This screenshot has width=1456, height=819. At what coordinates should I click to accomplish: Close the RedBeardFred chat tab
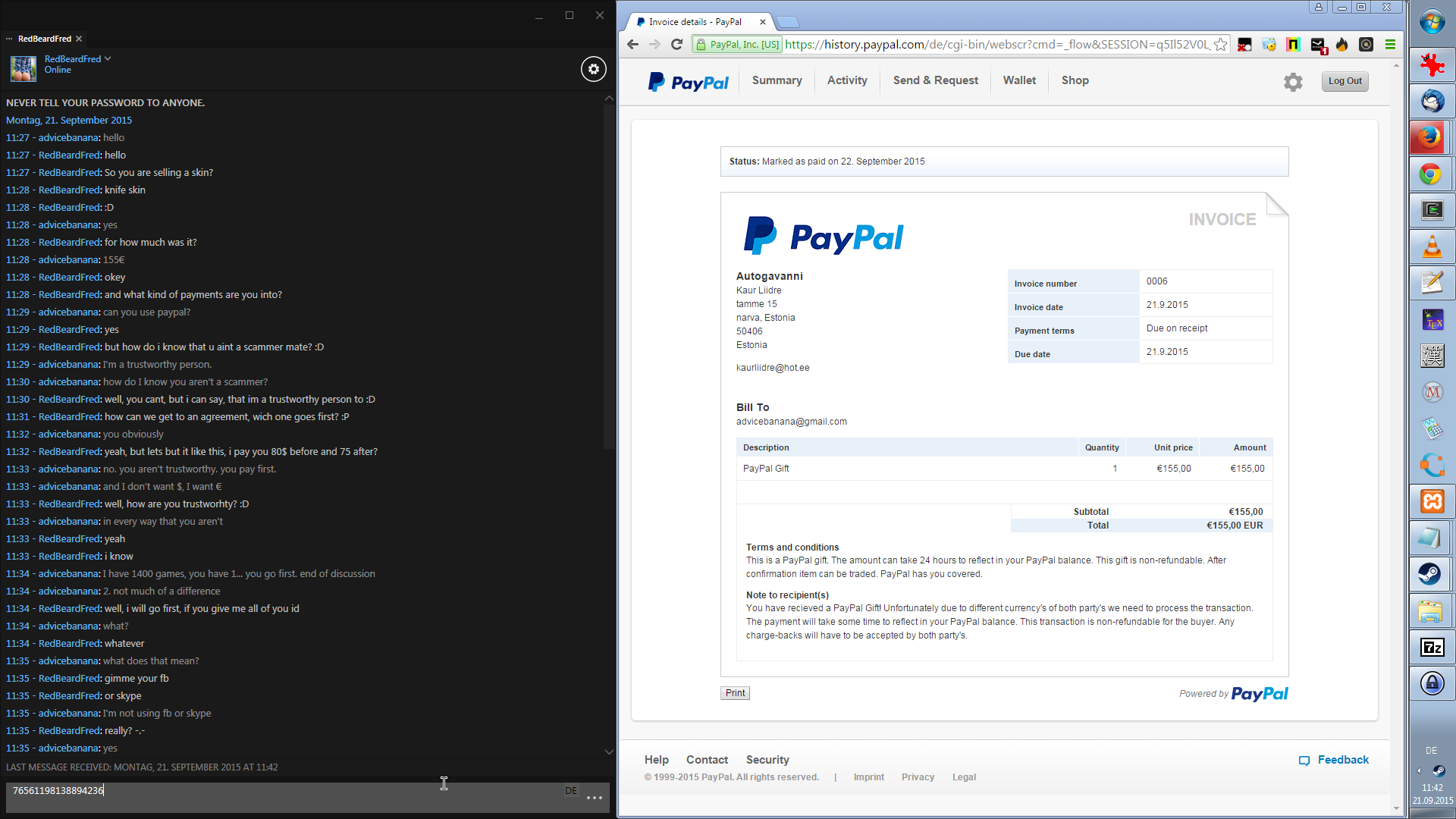point(79,39)
